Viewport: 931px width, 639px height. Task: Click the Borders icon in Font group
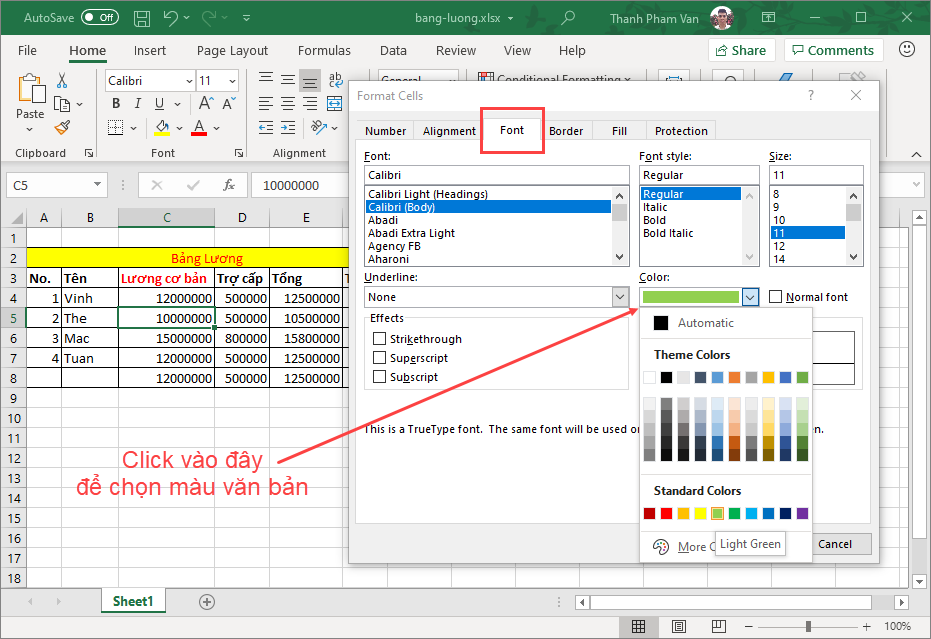[115, 127]
